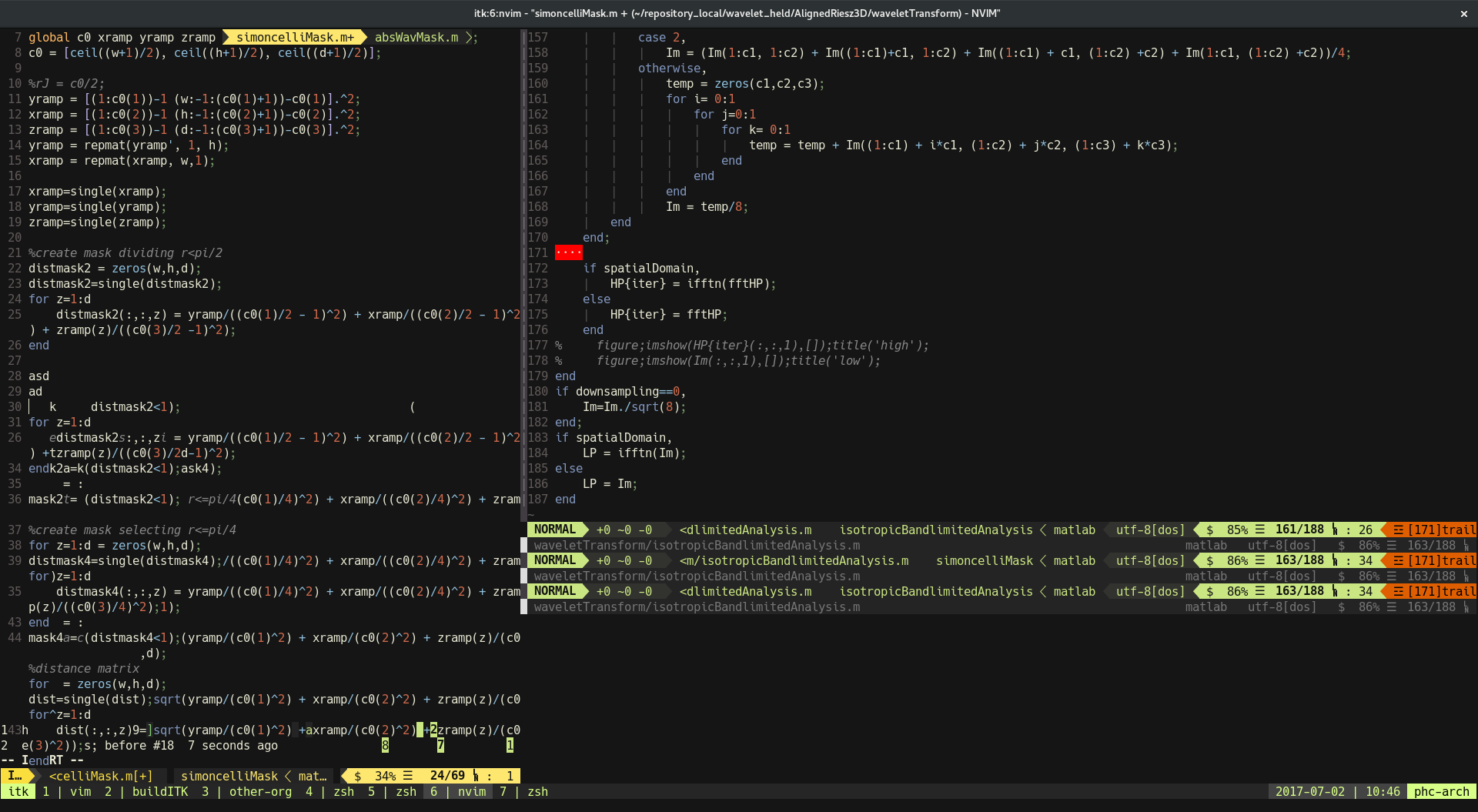Viewport: 1478px width, 812px height.
Task: Click the '%rJ = c0/2;' comment on line 10
Action: click(x=66, y=83)
